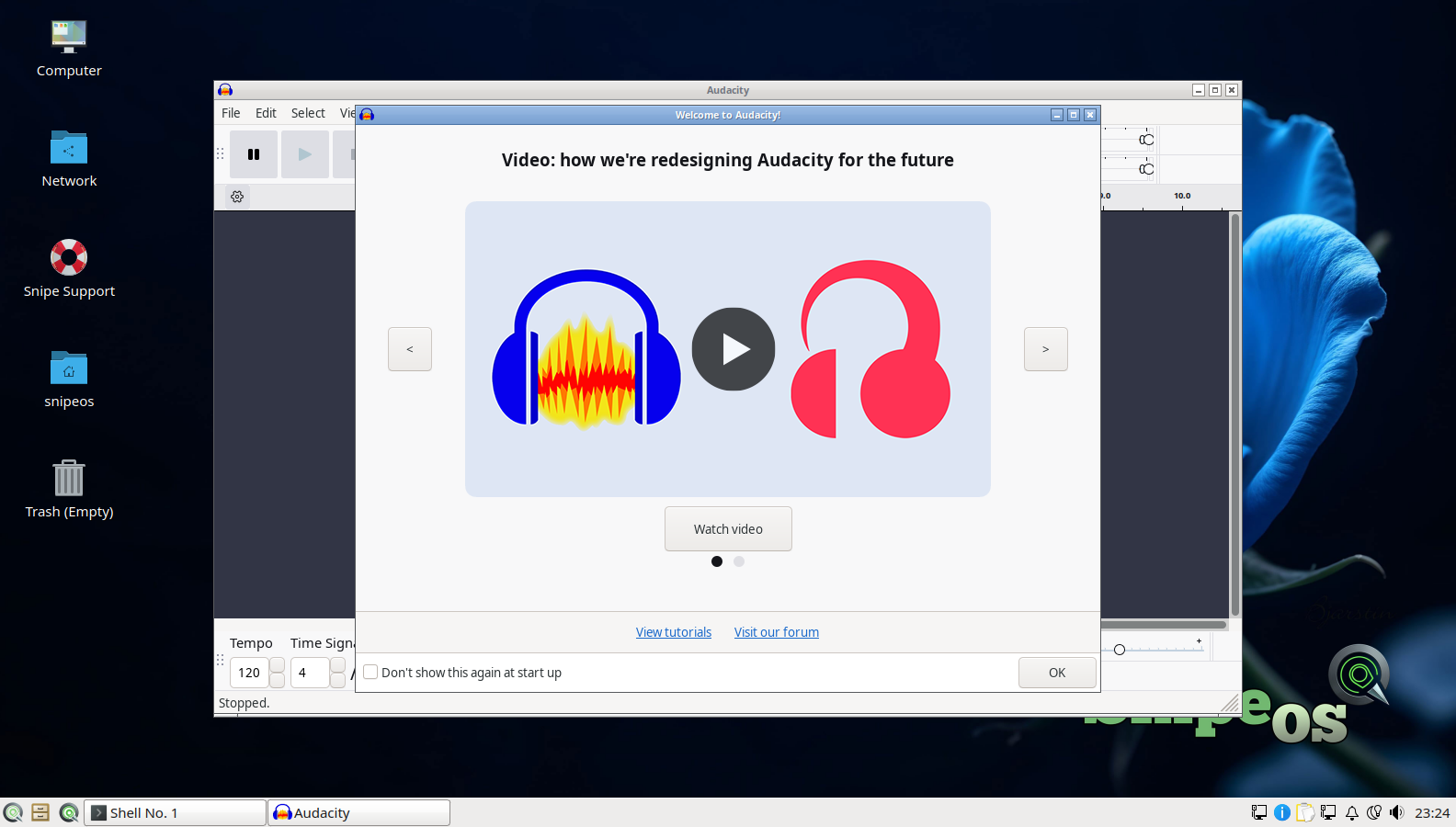Open the night light bulb tray icon
1456x827 pixels.
click(x=1375, y=812)
